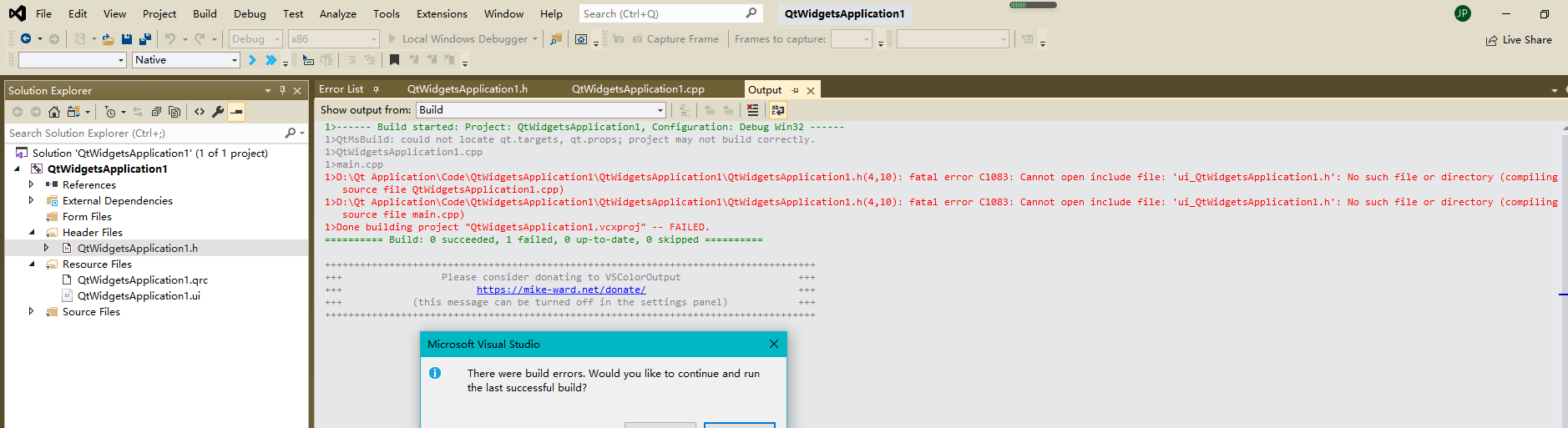The width and height of the screenshot is (1568, 428).
Task: Collapse All nodes in Solution Explorer
Action: pyautogui.click(x=156, y=112)
